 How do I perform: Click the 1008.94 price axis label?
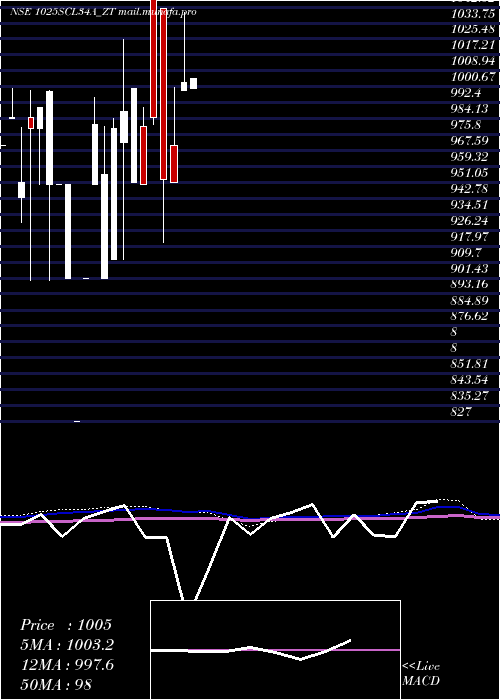473,61
